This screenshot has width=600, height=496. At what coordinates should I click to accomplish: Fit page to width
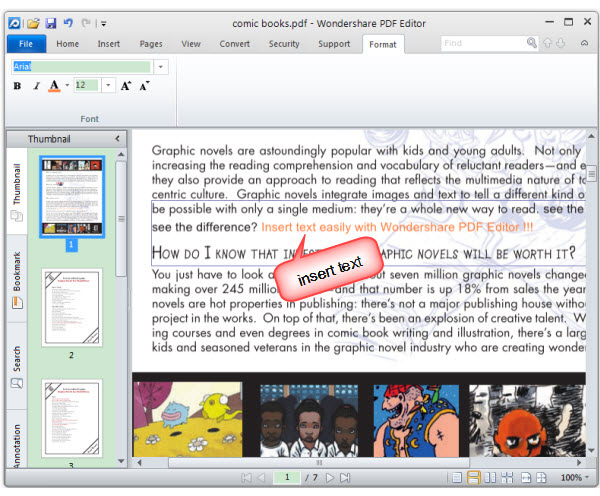coord(526,478)
